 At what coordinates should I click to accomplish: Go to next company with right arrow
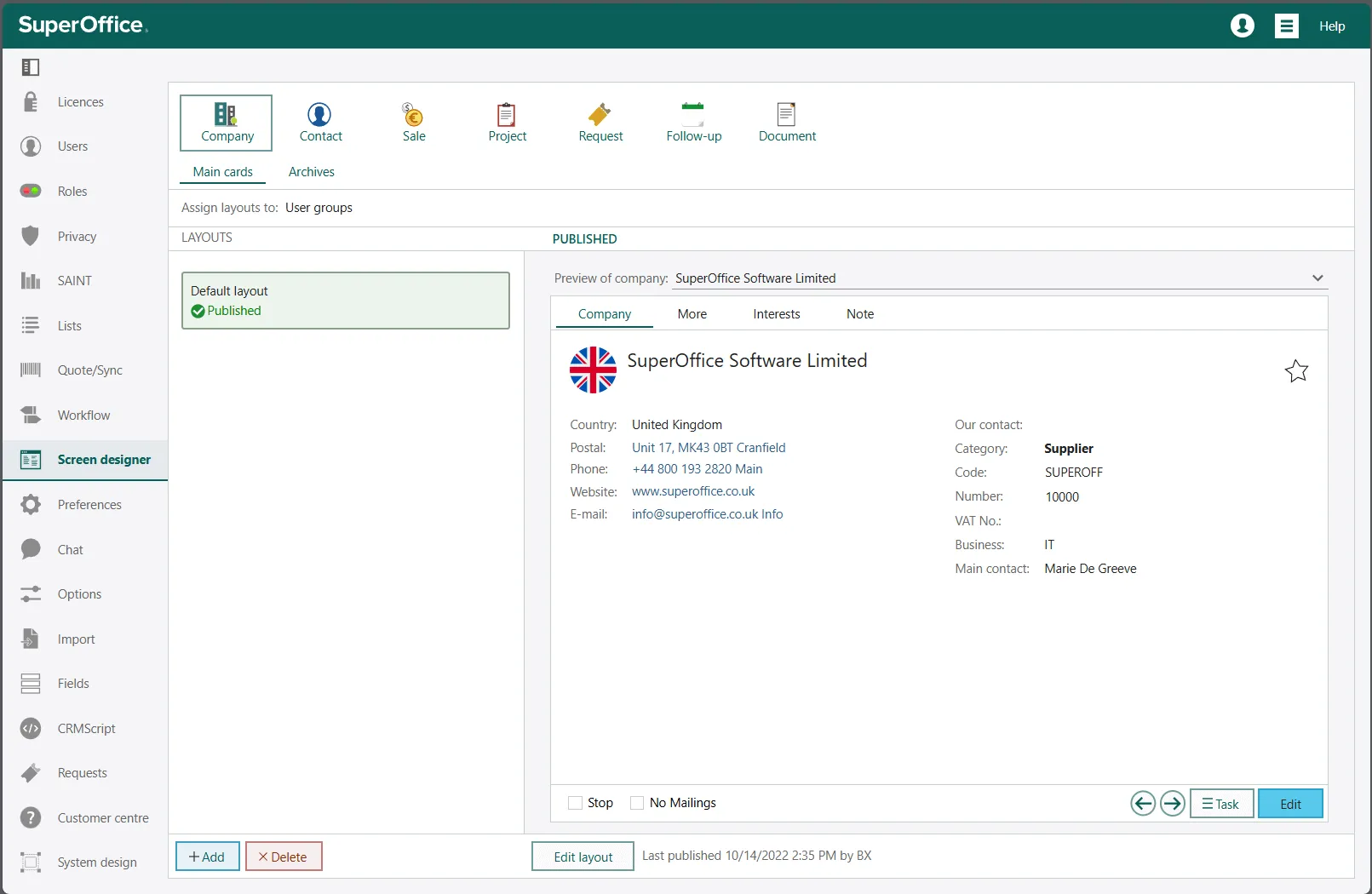(1173, 803)
